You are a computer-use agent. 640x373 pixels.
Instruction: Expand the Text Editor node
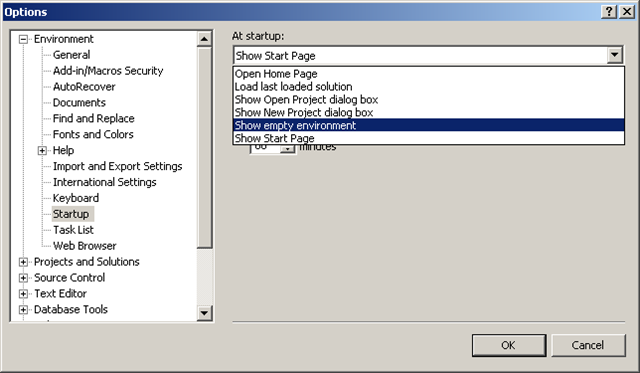(24, 294)
